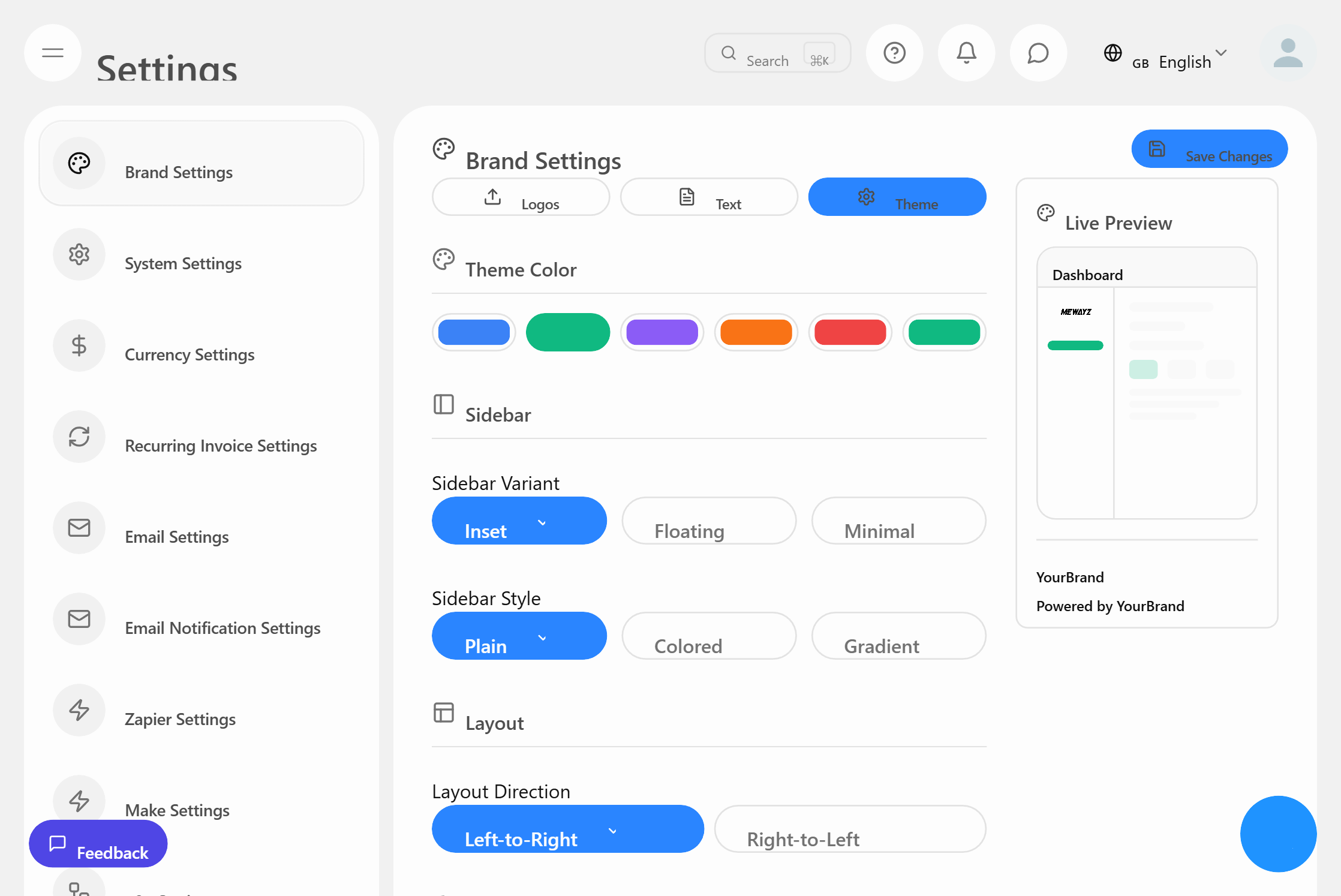Switch to the Text tab
Viewport: 1341px width, 896px height.
coord(709,197)
